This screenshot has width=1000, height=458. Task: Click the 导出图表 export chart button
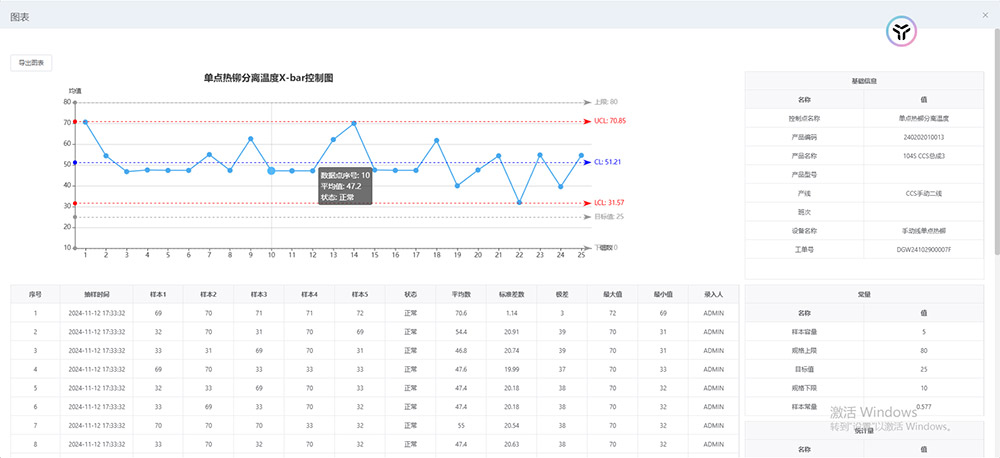coord(31,62)
